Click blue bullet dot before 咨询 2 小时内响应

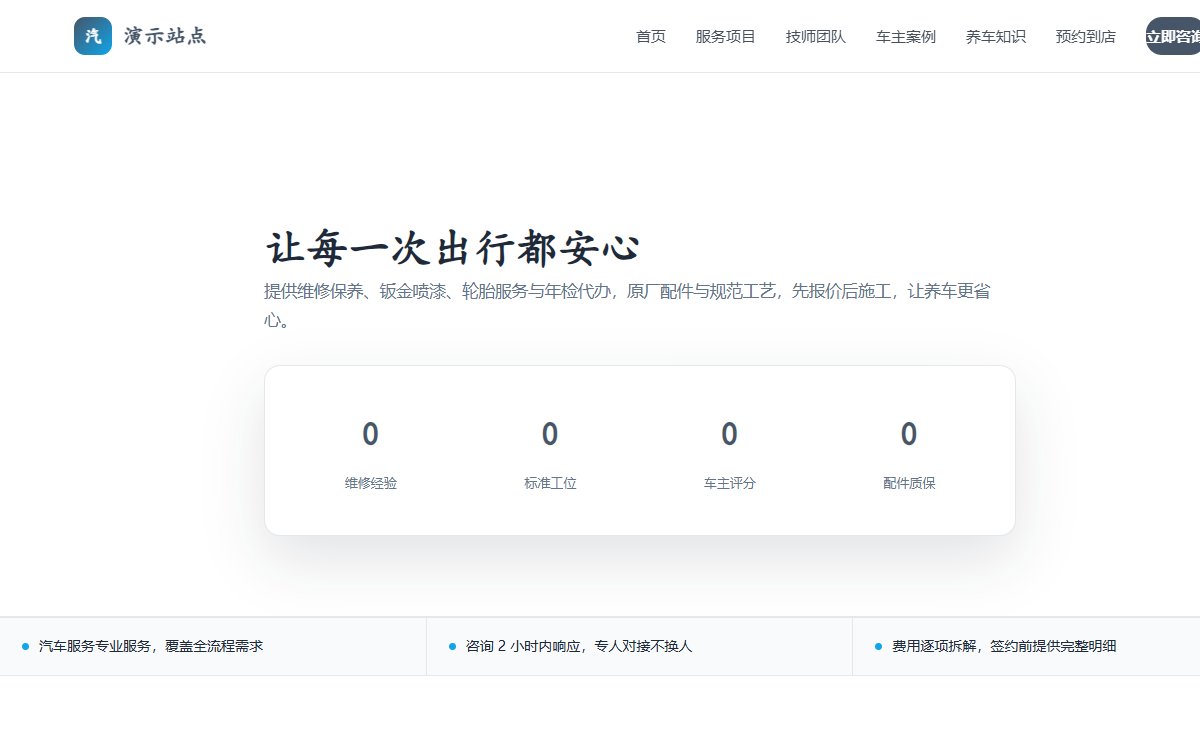pos(452,646)
